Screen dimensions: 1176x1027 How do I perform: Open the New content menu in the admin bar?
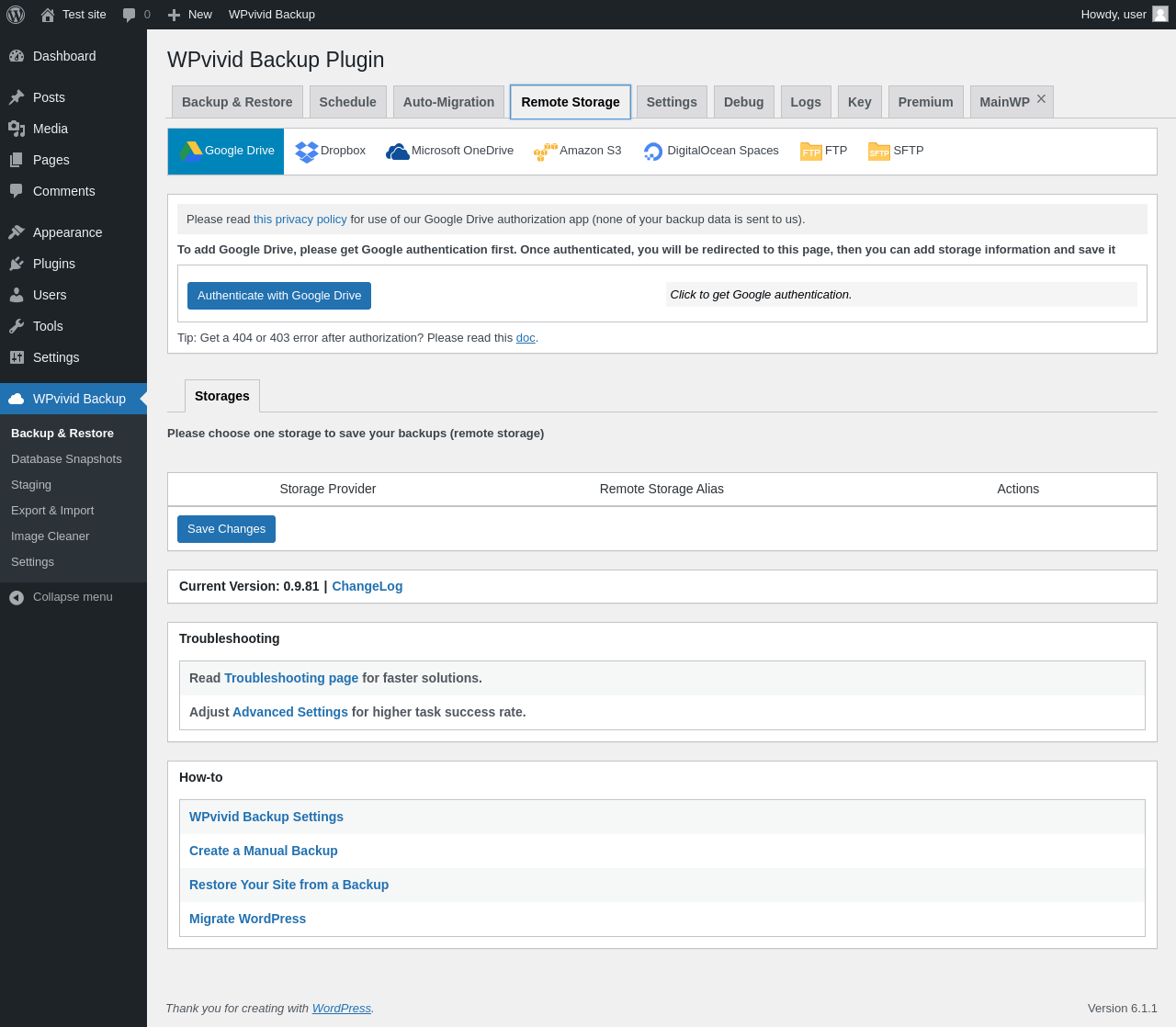[190, 15]
